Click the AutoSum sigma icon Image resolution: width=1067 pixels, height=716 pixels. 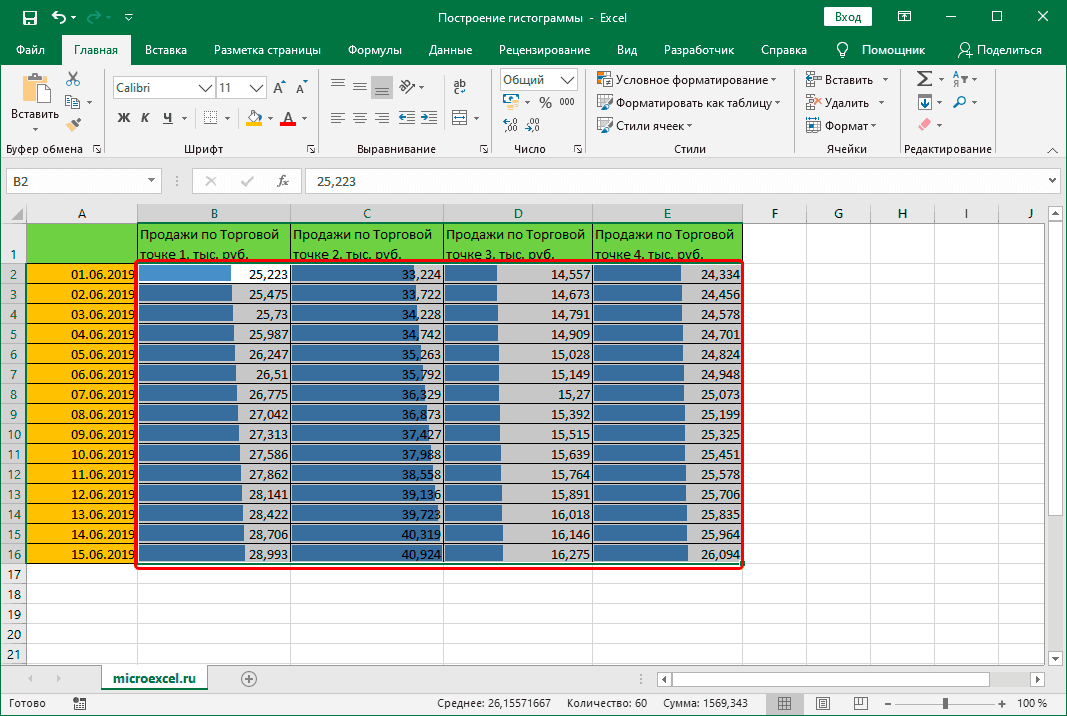tap(924, 79)
